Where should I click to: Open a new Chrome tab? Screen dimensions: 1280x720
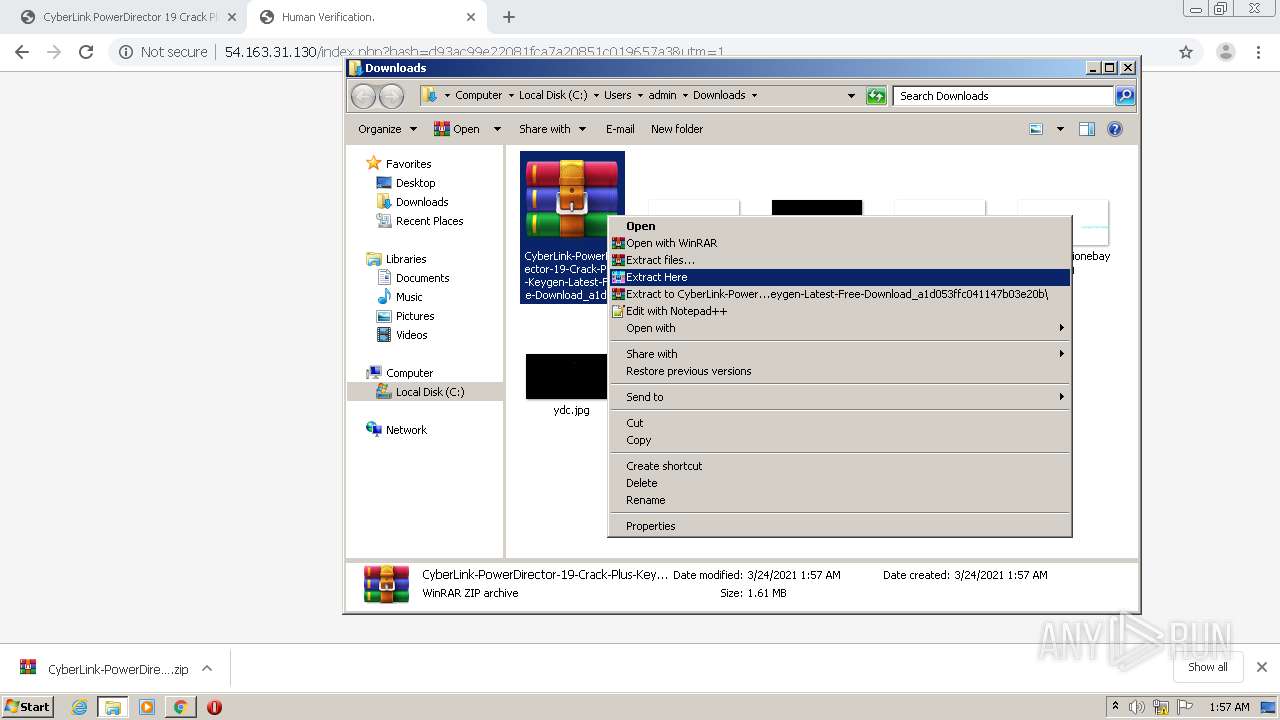509,17
